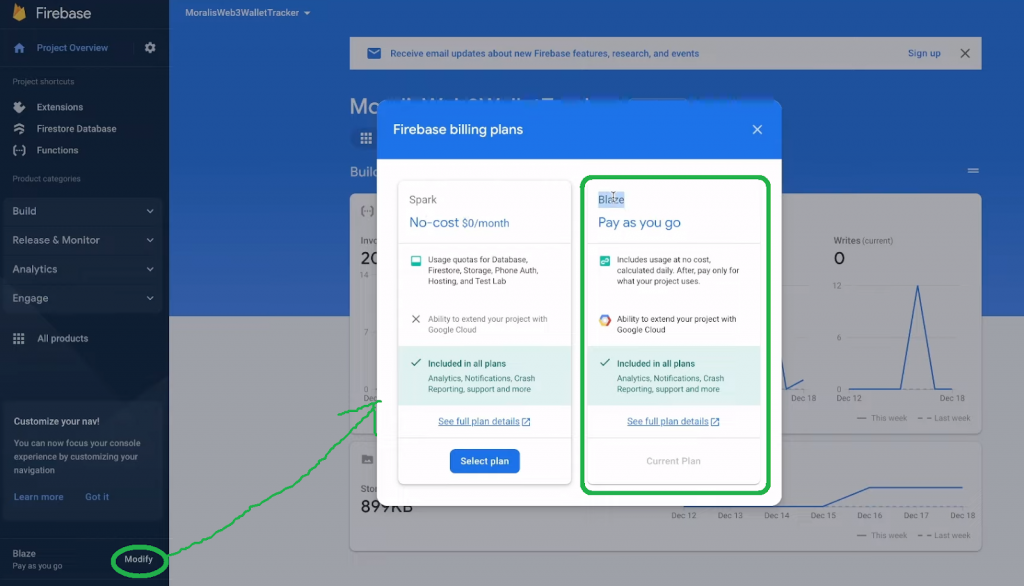Click the disabled Current Plan button
1024x586 pixels.
pyautogui.click(x=673, y=461)
